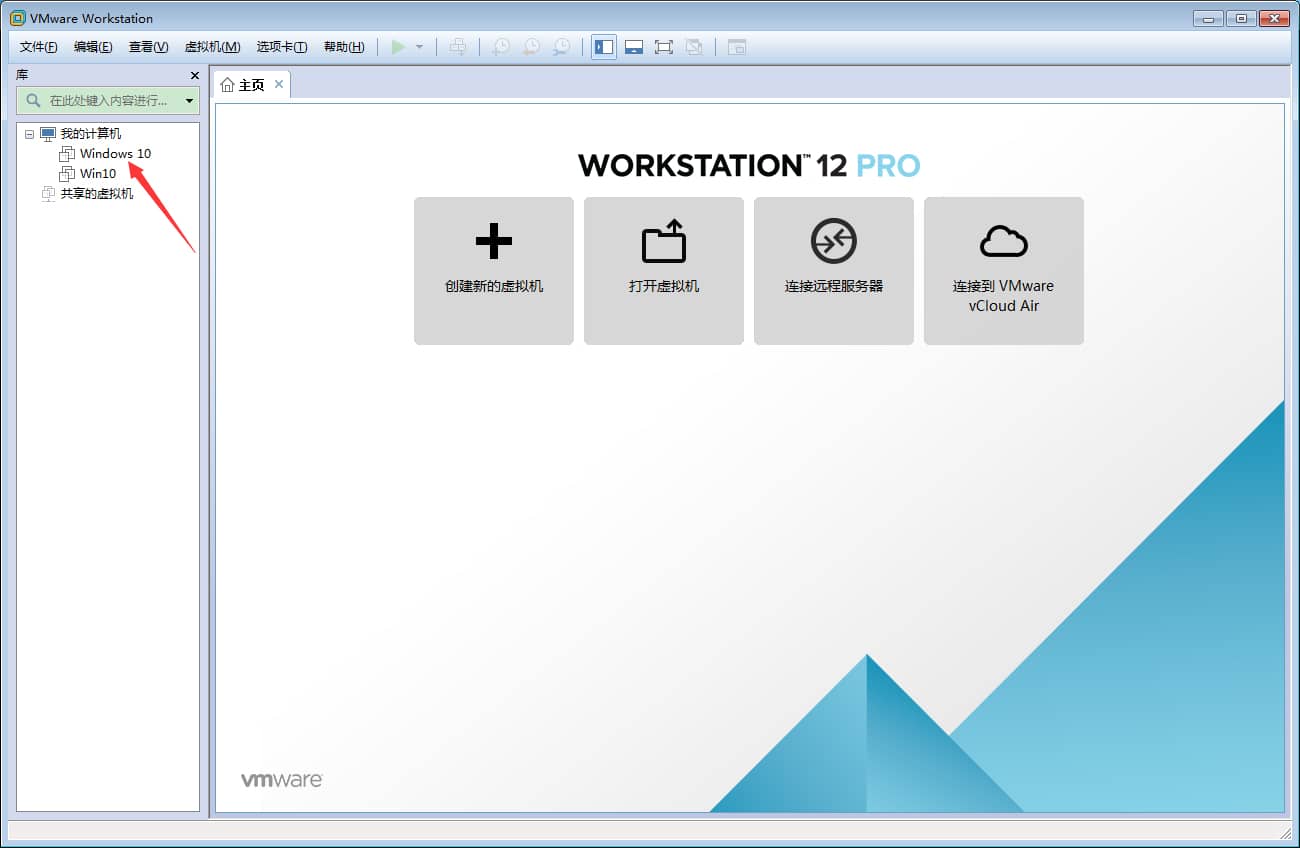Open the 虚拟机(M) menu
This screenshot has width=1300, height=848.
(213, 47)
